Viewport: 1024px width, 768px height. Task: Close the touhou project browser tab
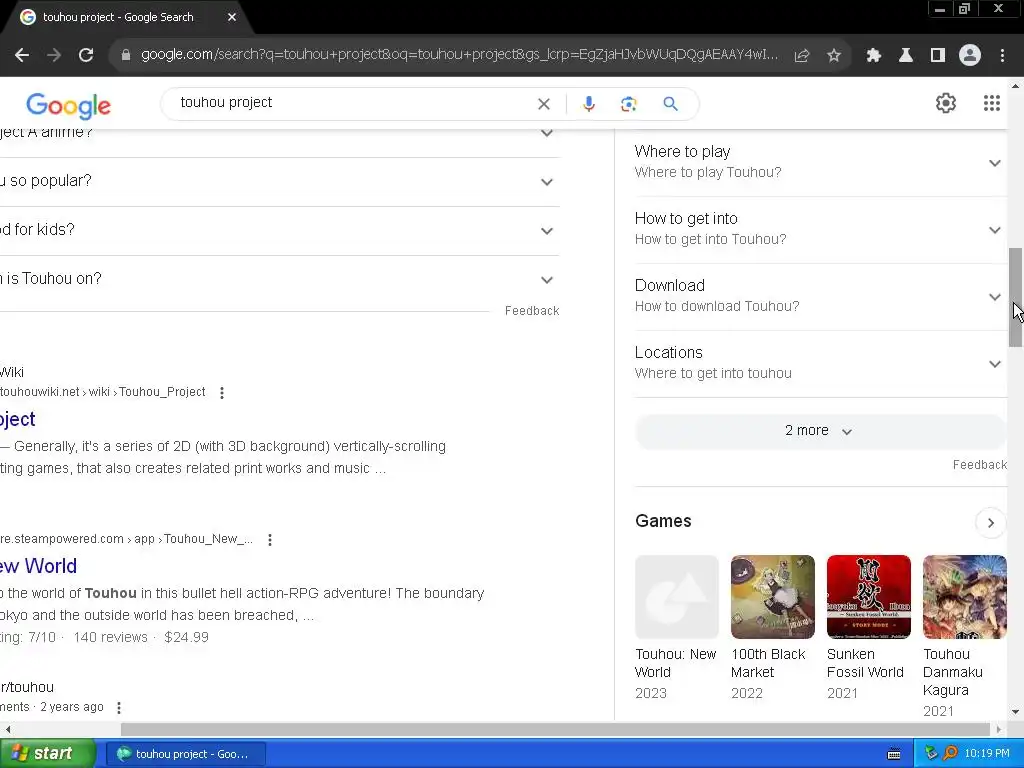pyautogui.click(x=232, y=17)
